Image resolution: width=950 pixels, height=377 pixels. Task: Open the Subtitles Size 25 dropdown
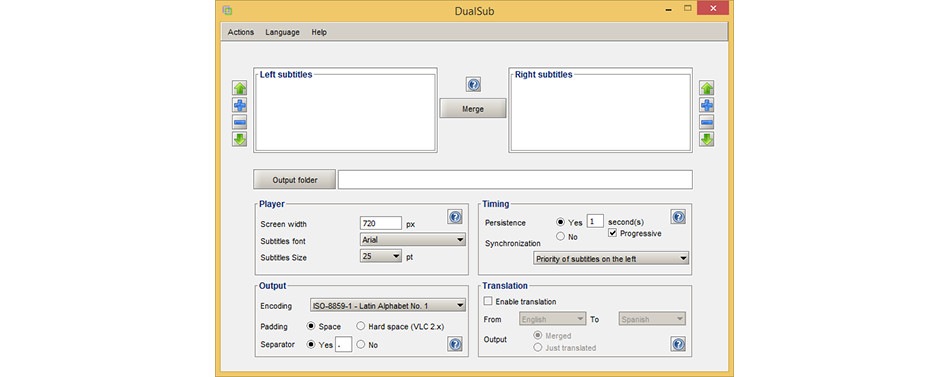click(380, 256)
